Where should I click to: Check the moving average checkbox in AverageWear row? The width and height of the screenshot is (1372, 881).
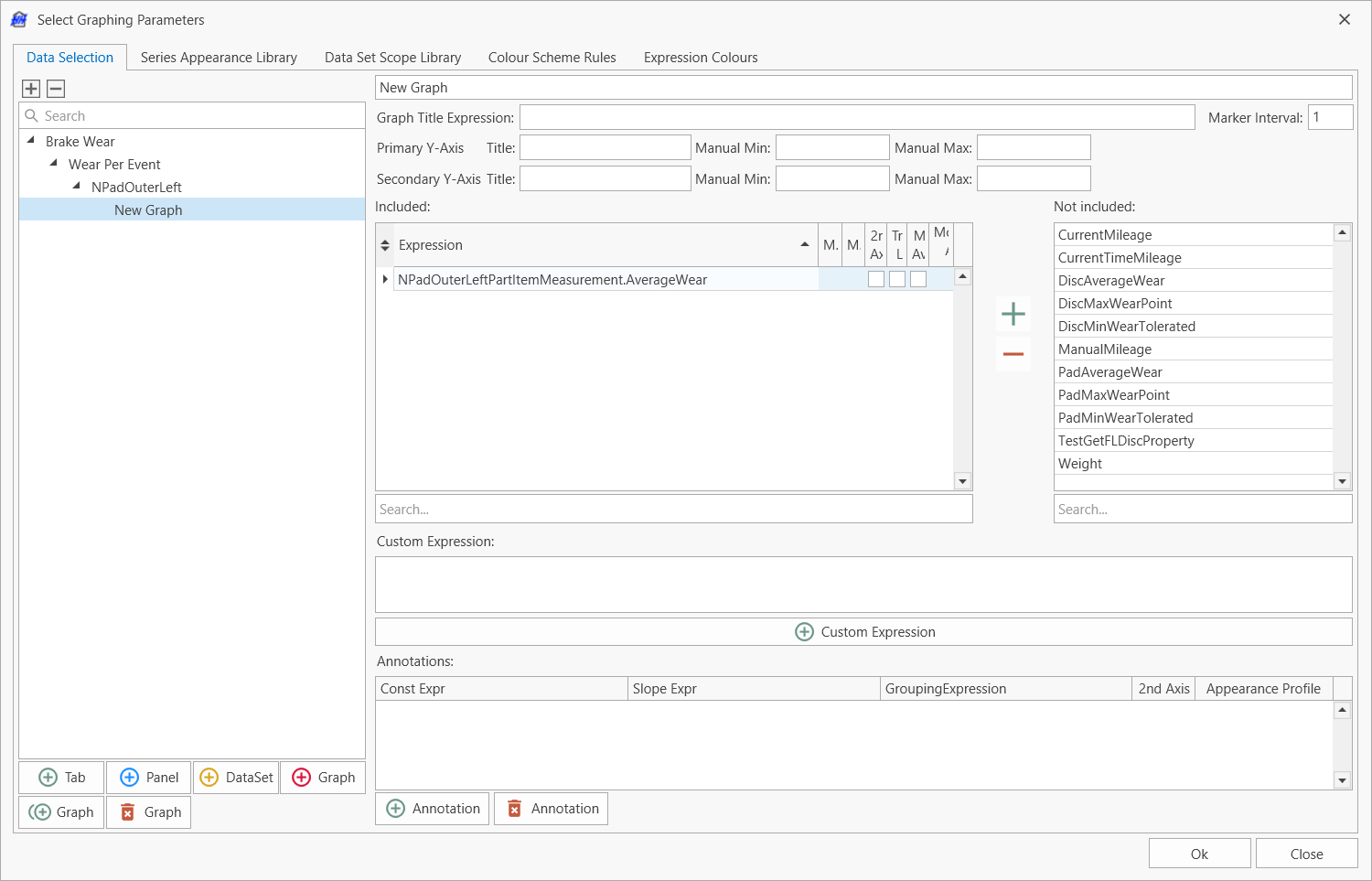pos(918,280)
